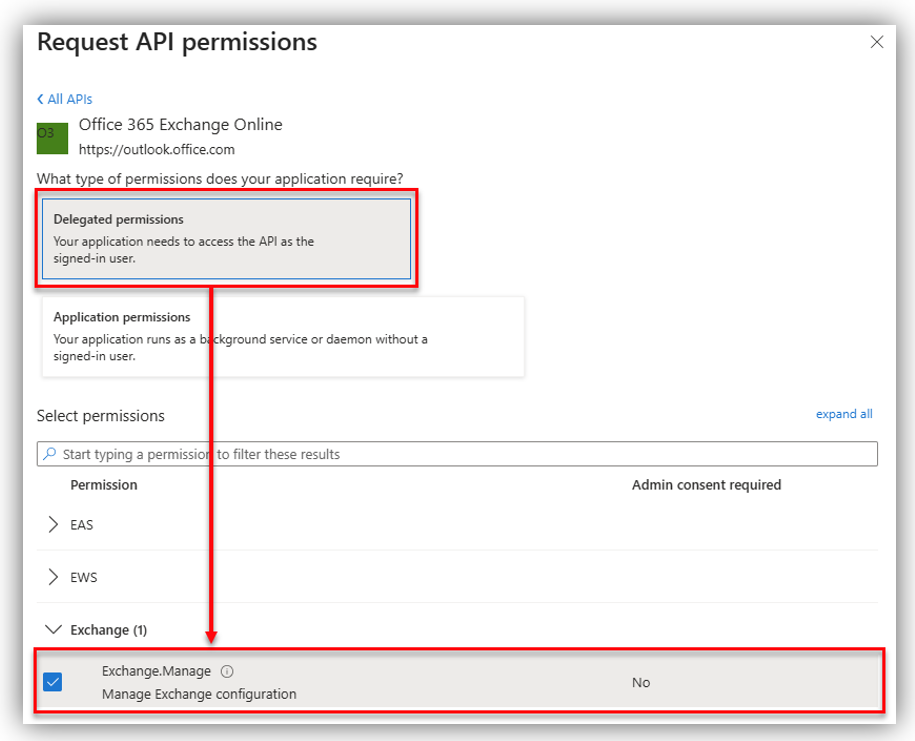Select Application permissions card

283,336
